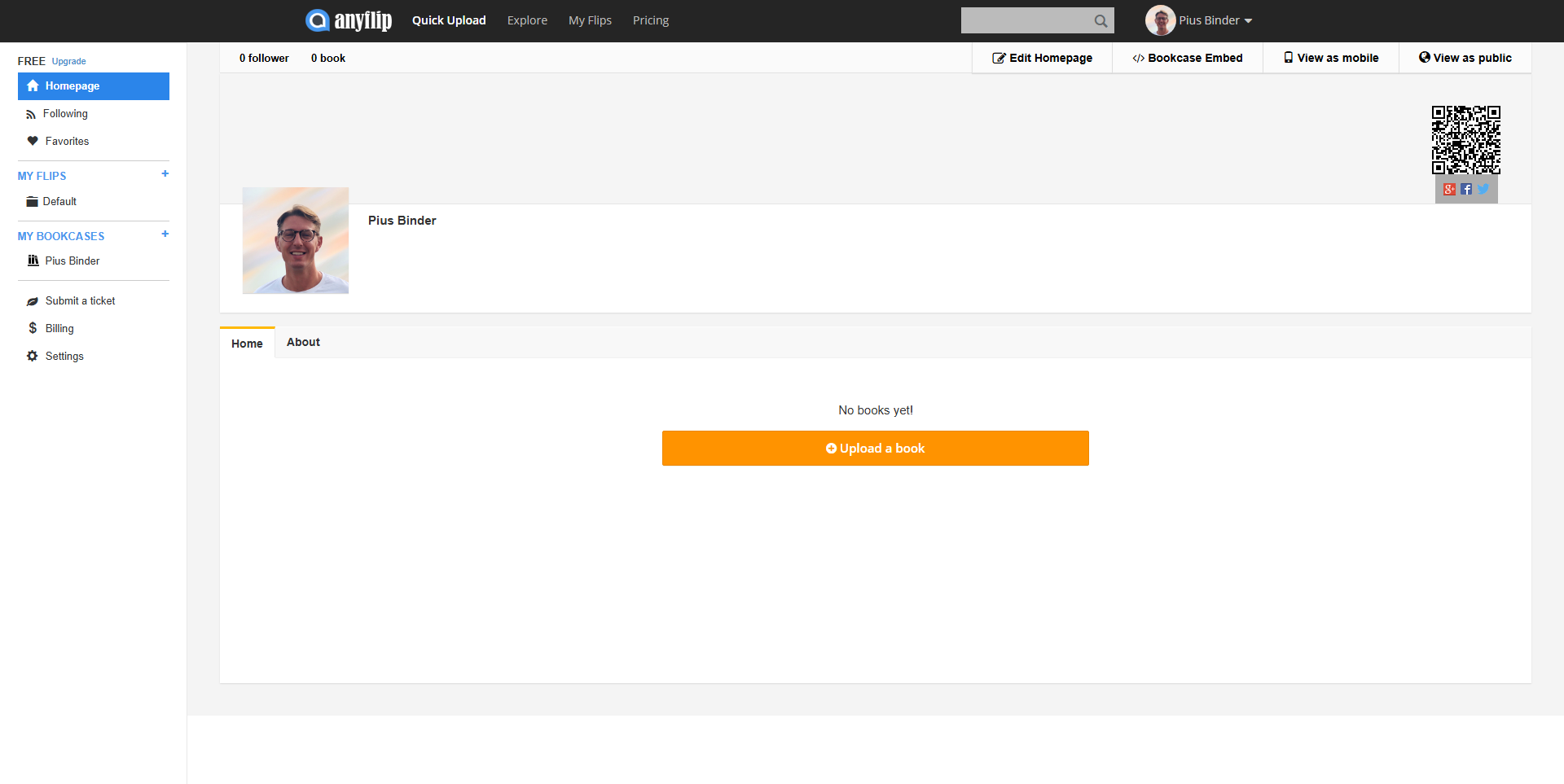1564x784 pixels.
Task: Open Explore in top navigation
Action: coord(527,20)
